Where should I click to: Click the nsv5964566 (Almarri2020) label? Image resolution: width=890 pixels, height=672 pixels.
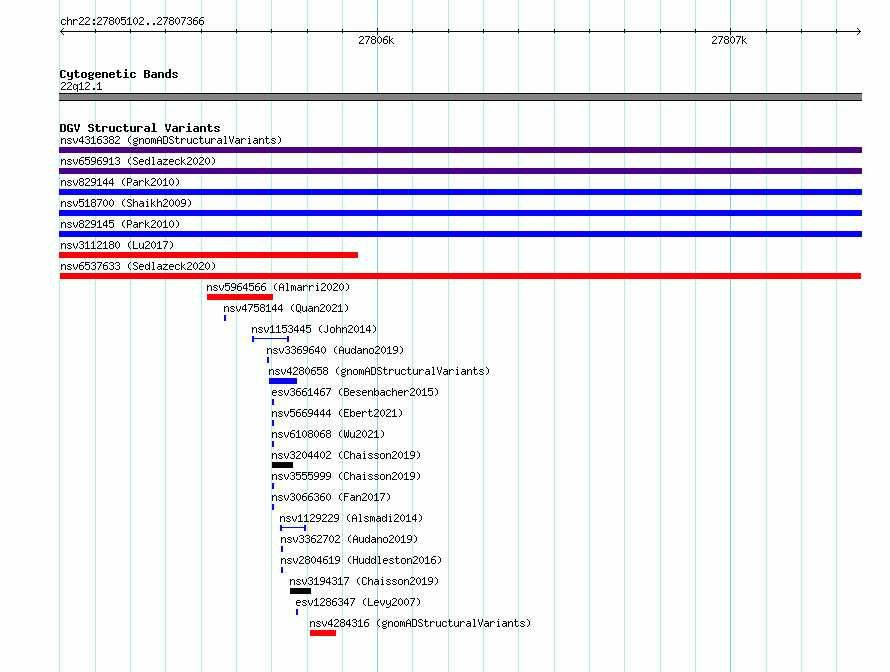click(278, 287)
